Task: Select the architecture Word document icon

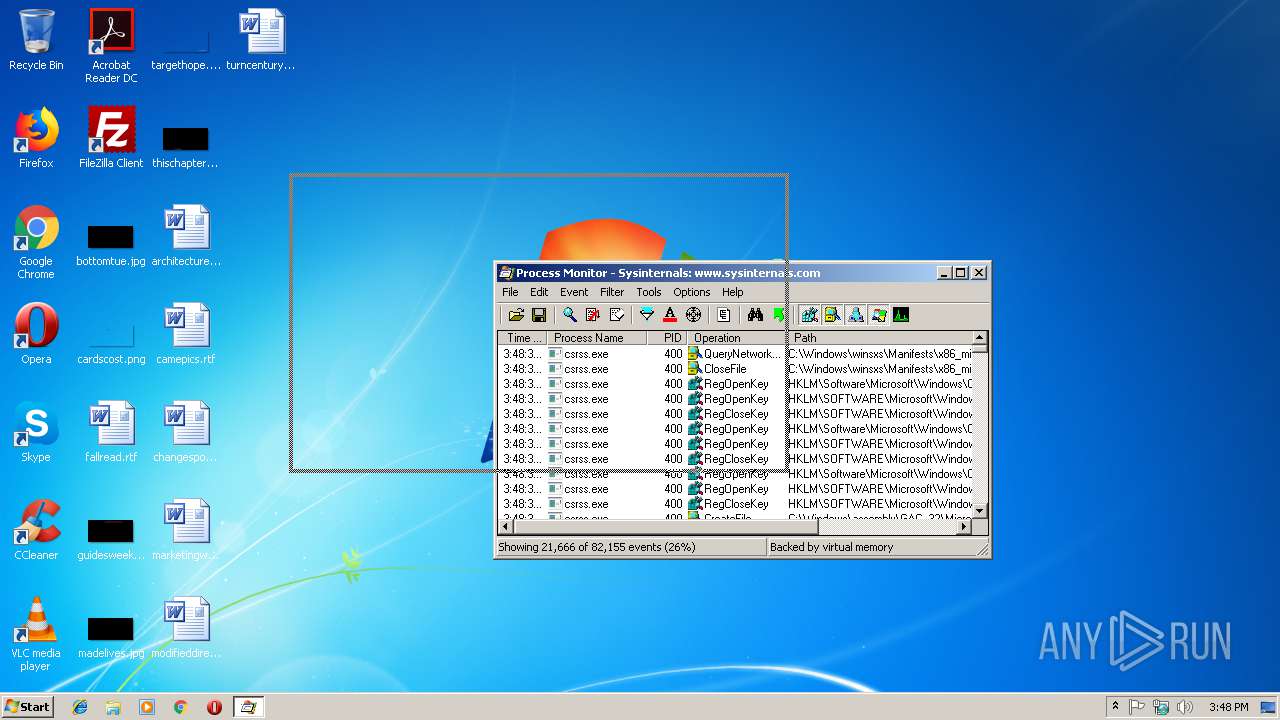Action: pyautogui.click(x=186, y=236)
